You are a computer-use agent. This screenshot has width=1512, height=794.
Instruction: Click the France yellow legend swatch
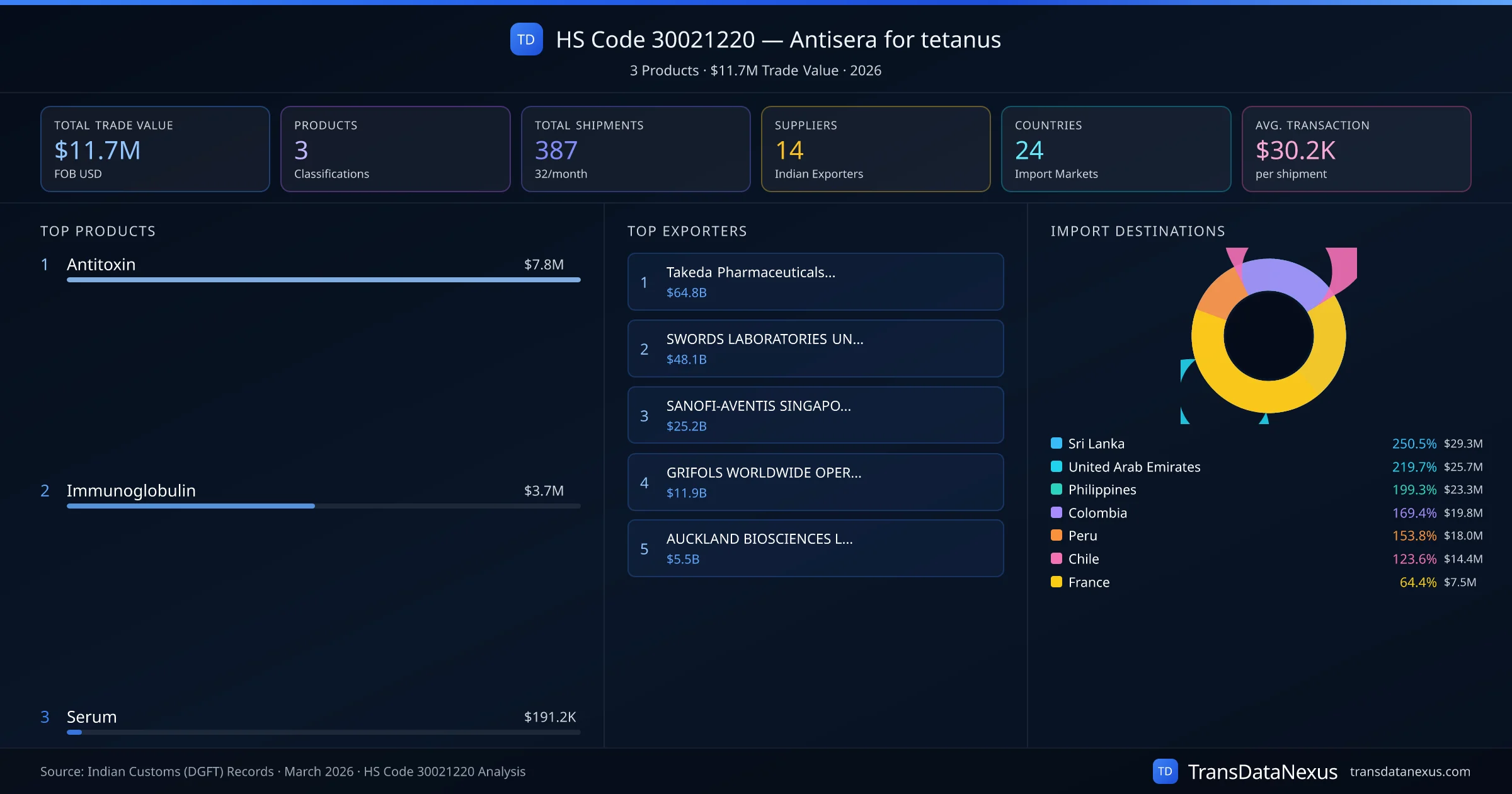(1057, 582)
